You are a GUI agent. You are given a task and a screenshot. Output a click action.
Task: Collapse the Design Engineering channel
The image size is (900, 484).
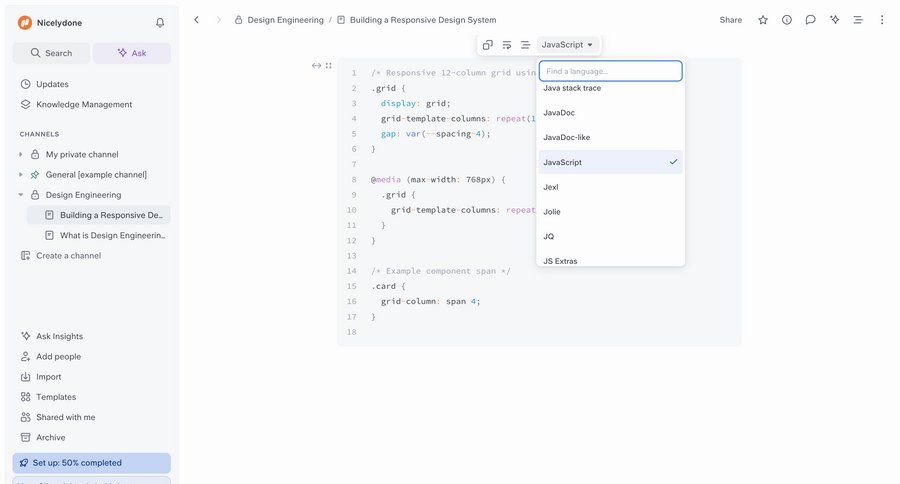pos(21,195)
